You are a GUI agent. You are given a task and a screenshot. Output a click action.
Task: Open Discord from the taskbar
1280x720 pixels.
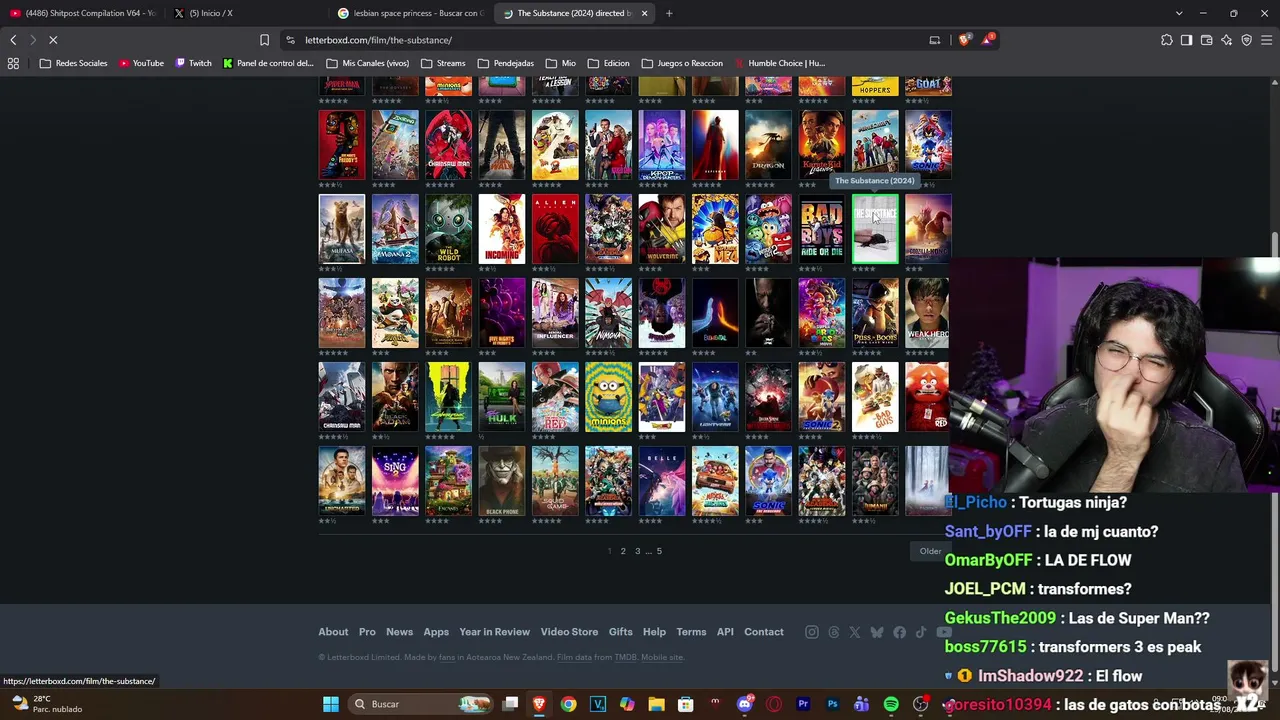[x=744, y=704]
